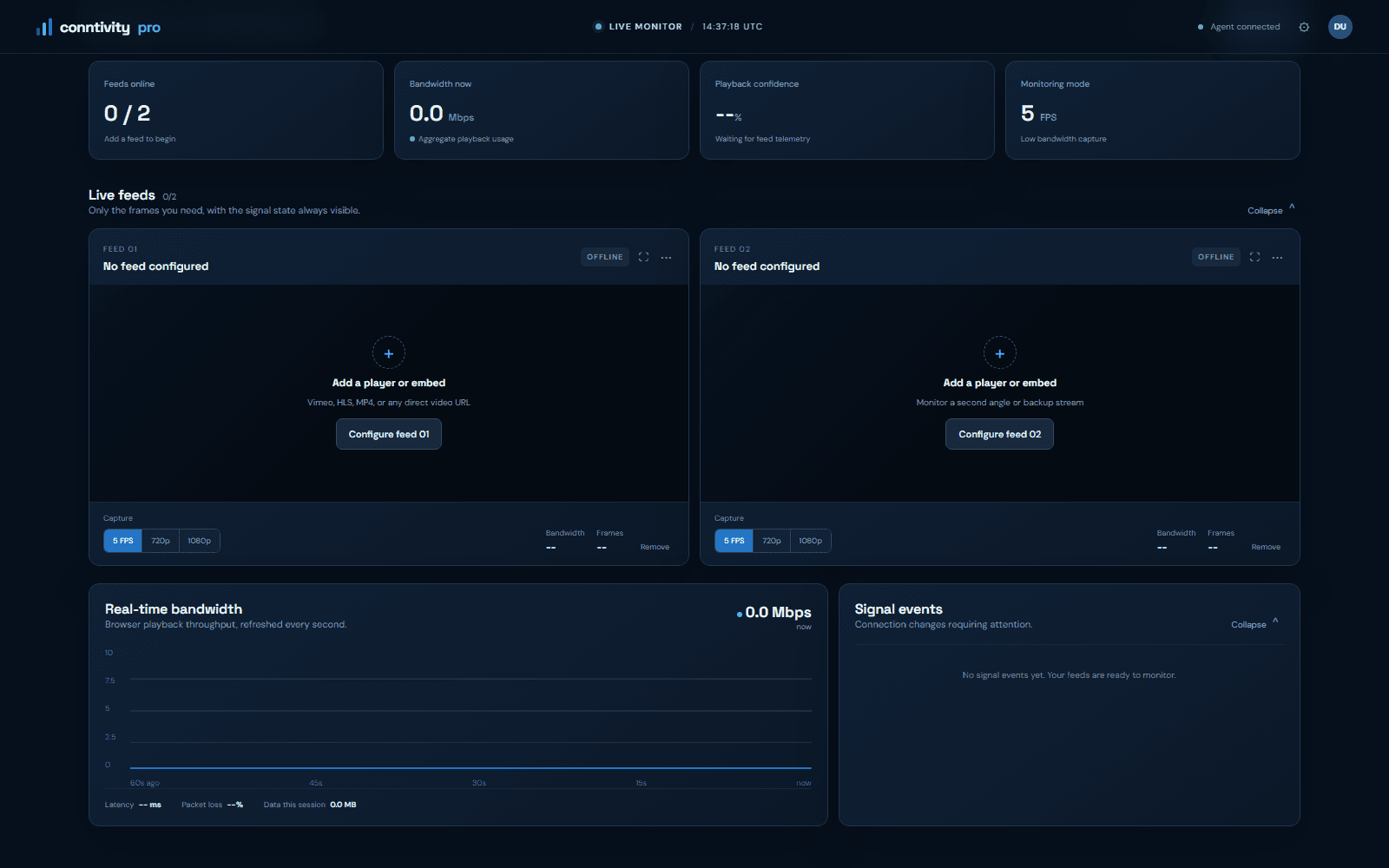Open Feed 01 more options menu

[x=666, y=257]
